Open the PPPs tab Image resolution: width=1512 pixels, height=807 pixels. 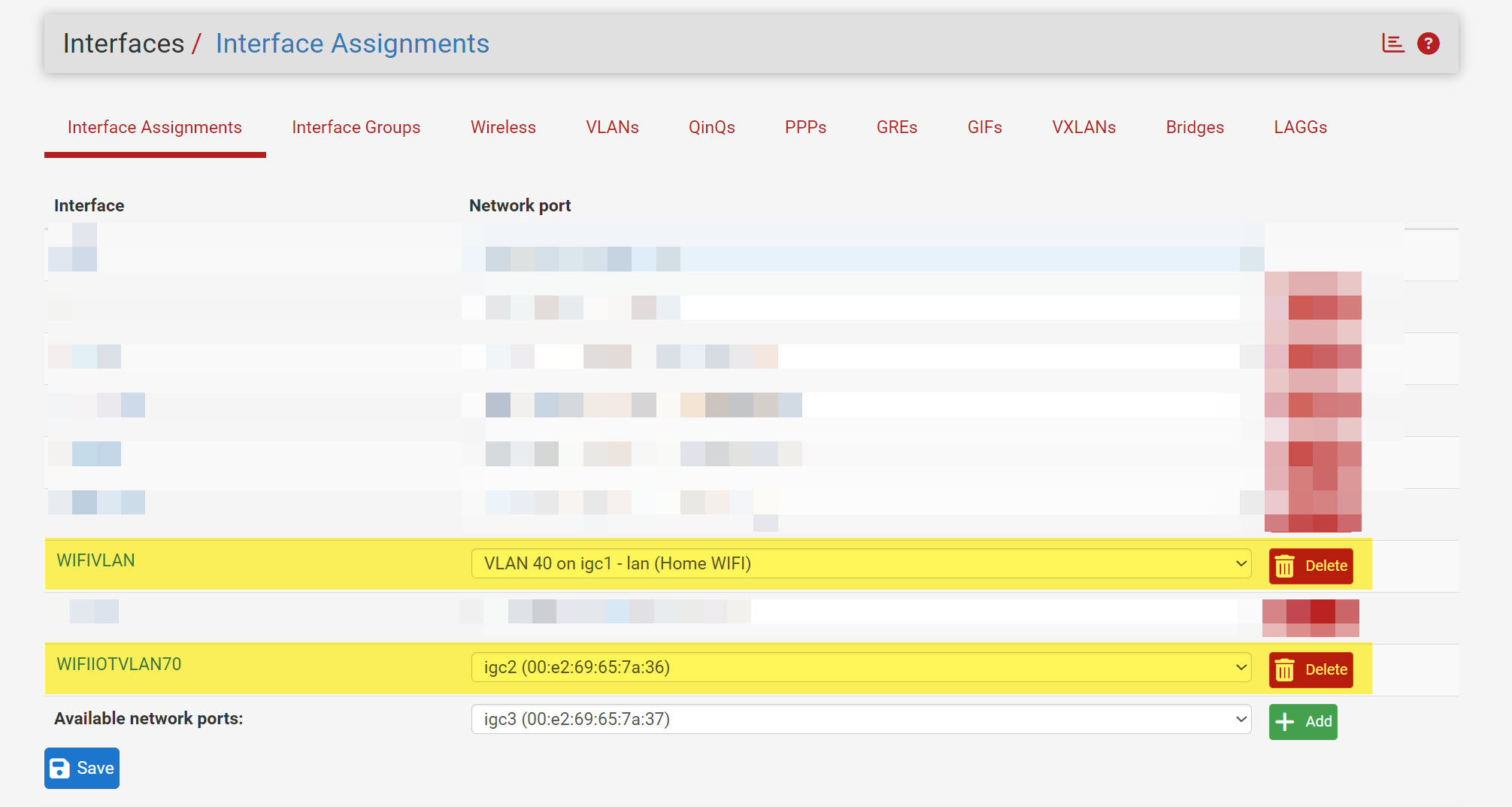(x=805, y=127)
